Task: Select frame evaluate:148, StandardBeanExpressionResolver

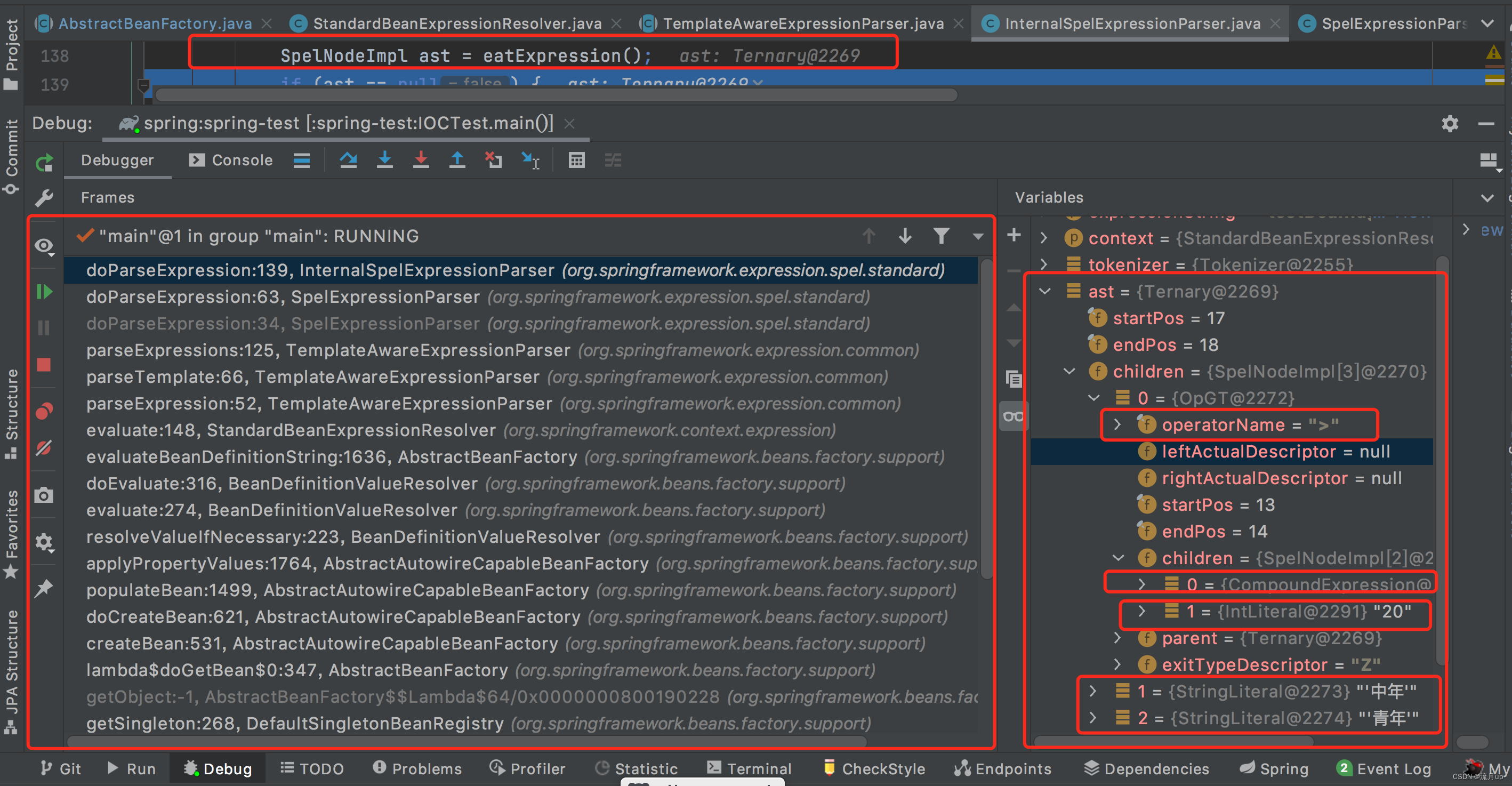Action: pyautogui.click(x=520, y=430)
